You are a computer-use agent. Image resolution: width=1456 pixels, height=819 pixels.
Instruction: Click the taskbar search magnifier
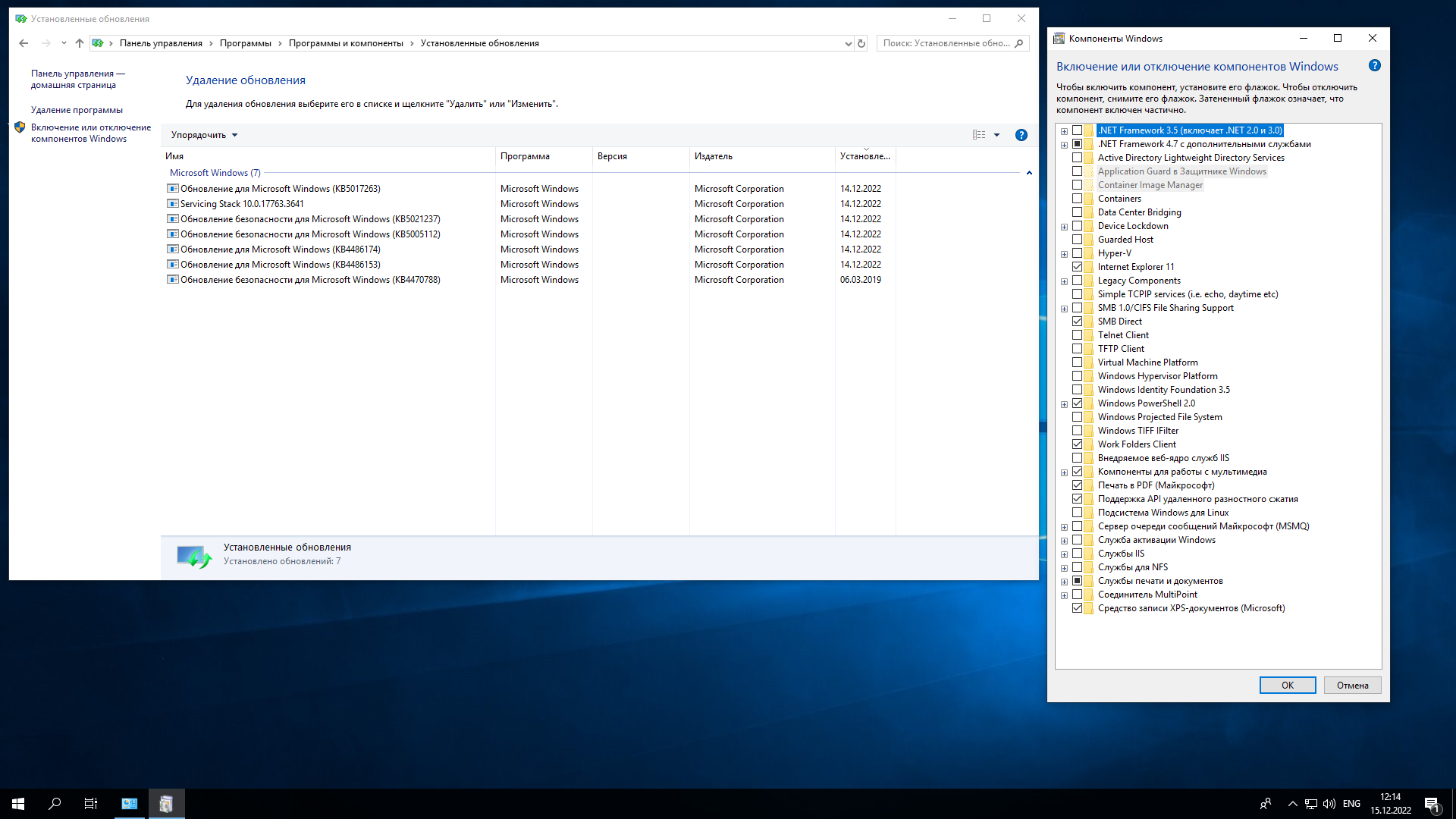click(55, 804)
